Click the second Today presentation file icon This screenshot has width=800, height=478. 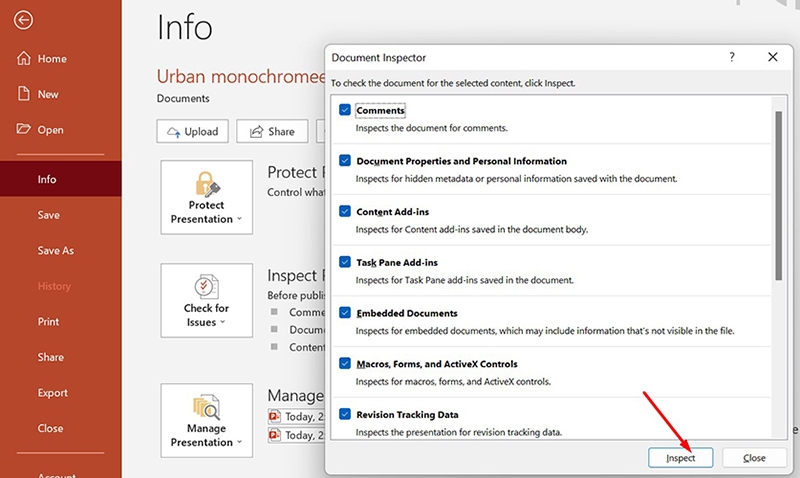click(x=274, y=435)
